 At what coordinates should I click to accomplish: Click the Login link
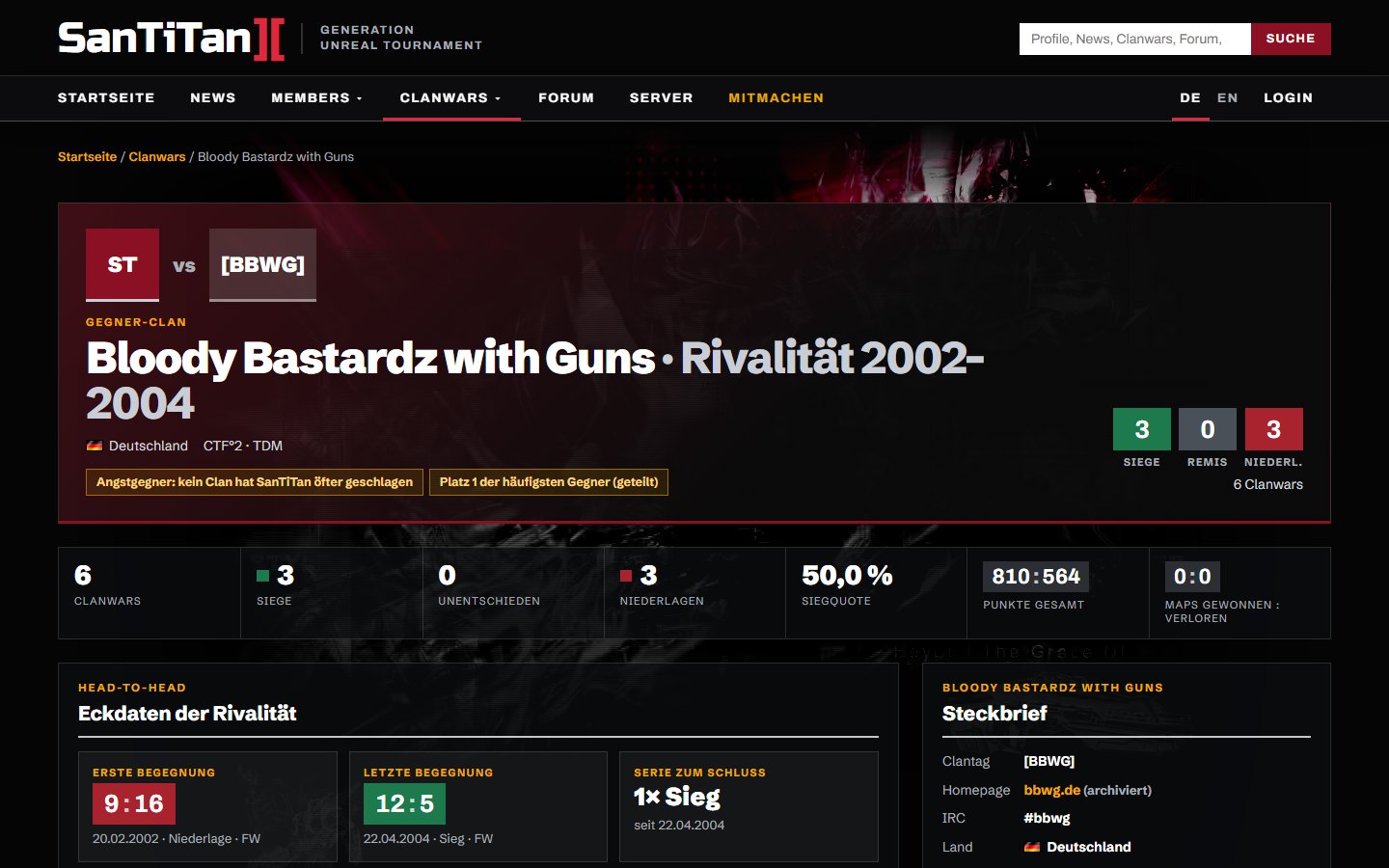(x=1289, y=98)
